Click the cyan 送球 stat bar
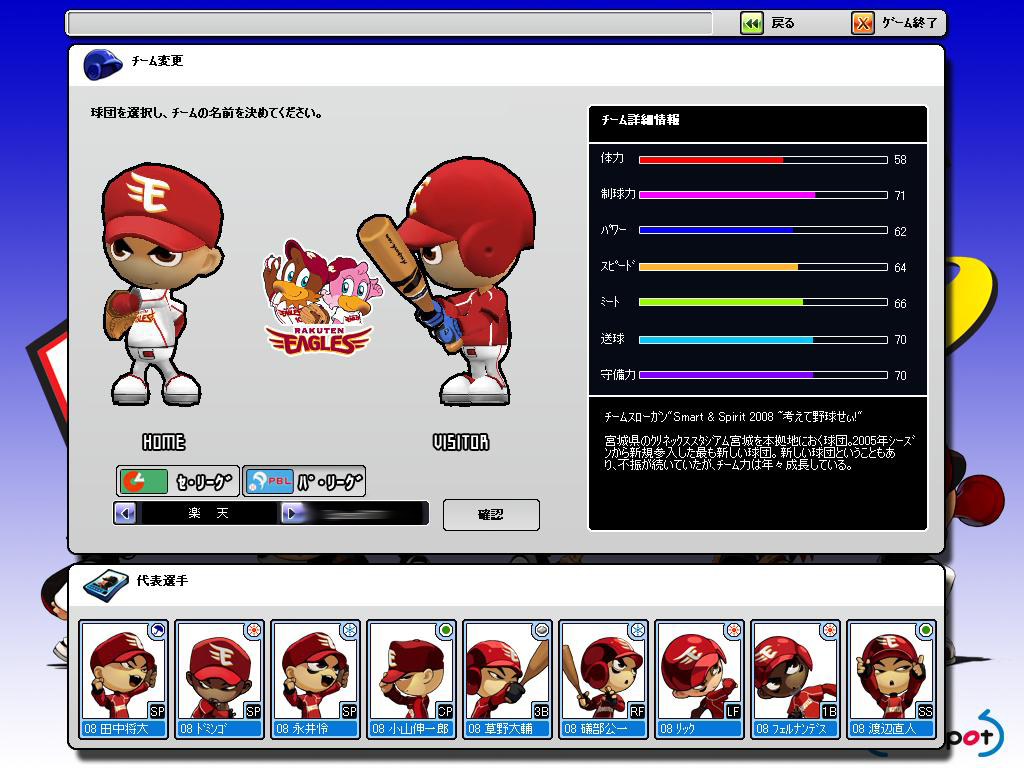This screenshot has height=768, width=1024. (x=763, y=340)
